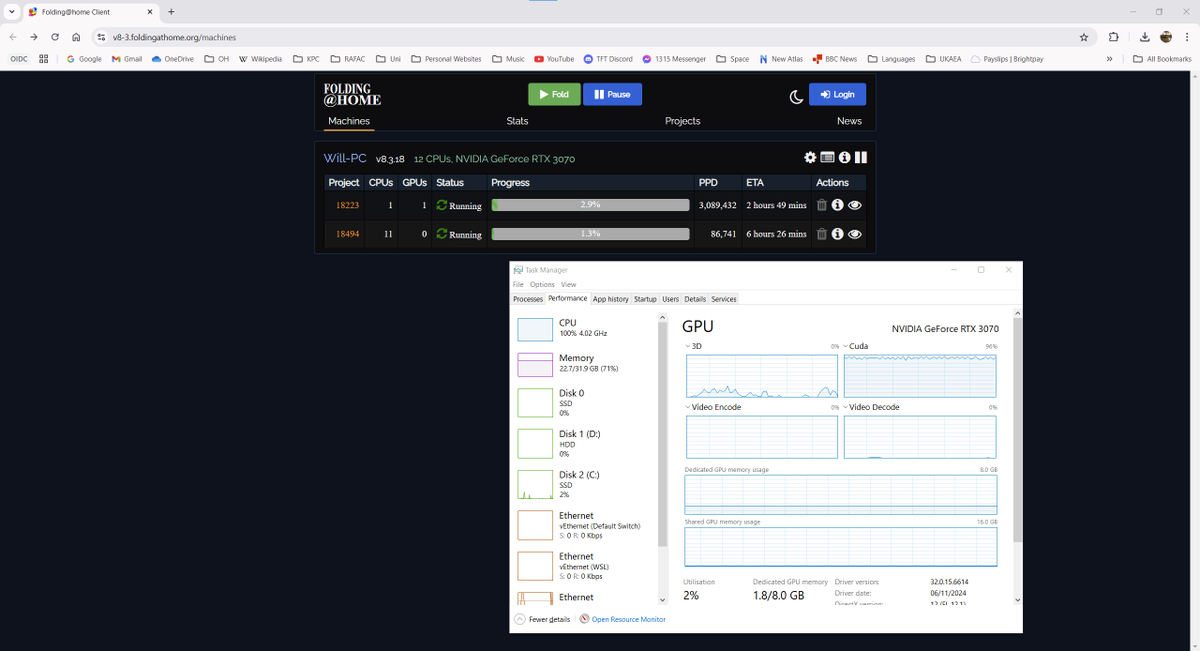Open machine settings gear for Will-PC
1200x651 pixels.
(810, 158)
